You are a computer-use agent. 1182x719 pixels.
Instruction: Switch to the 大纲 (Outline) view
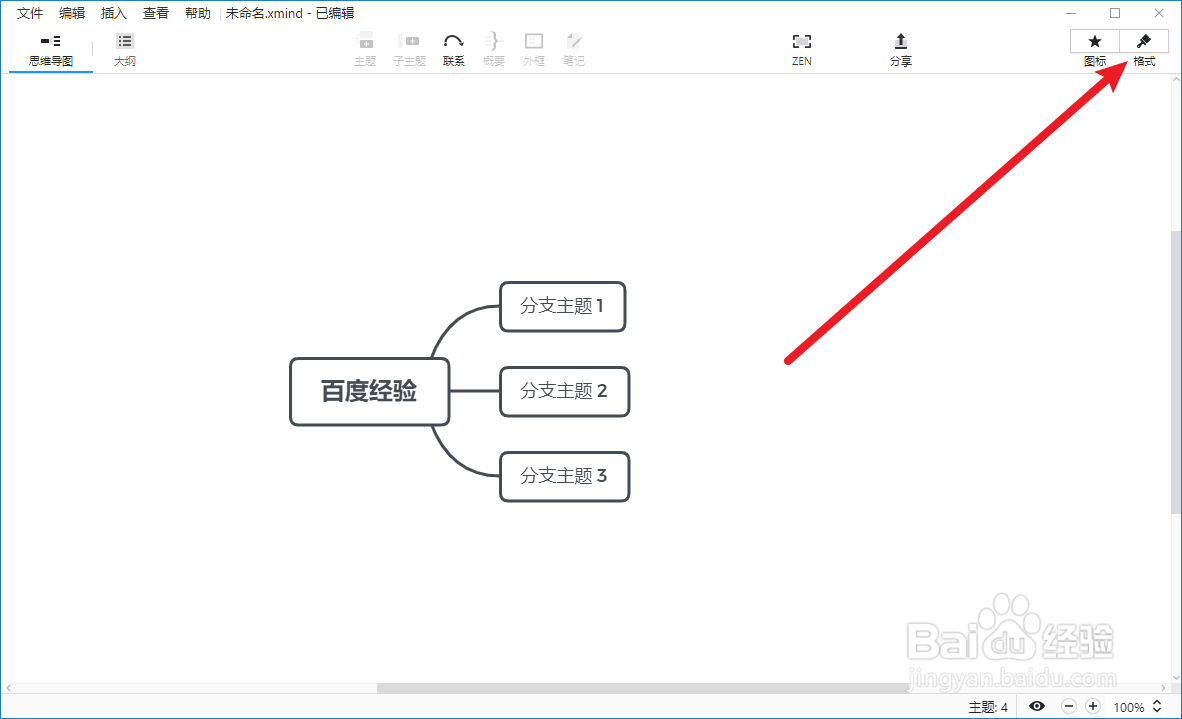124,47
